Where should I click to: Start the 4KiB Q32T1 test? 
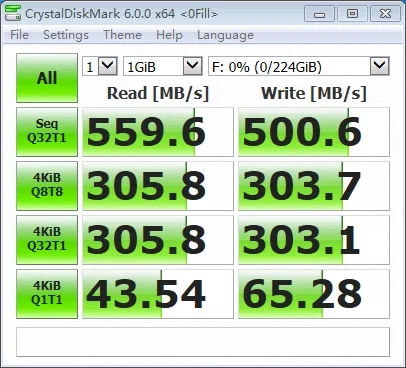tap(47, 240)
